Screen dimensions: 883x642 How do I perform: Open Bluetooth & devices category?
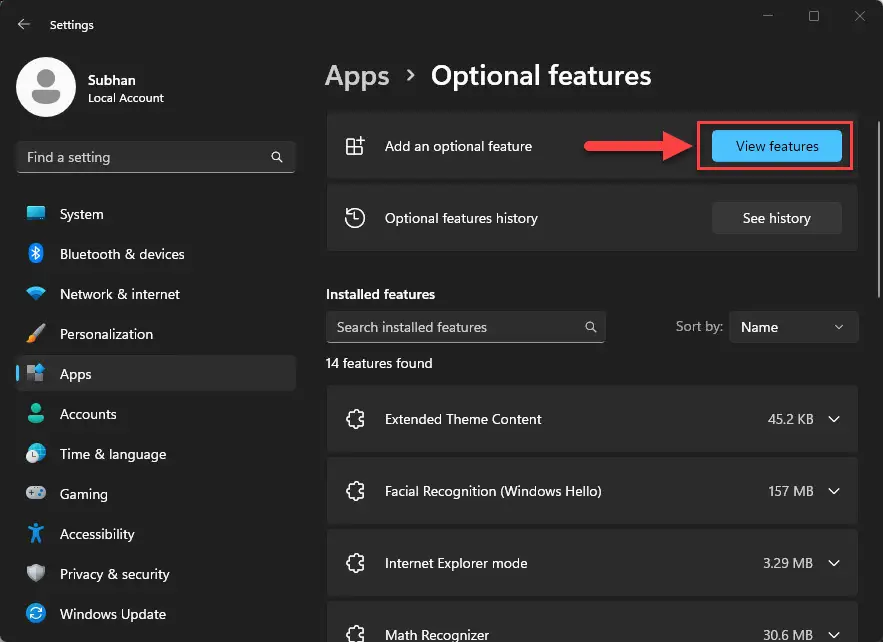point(156,254)
